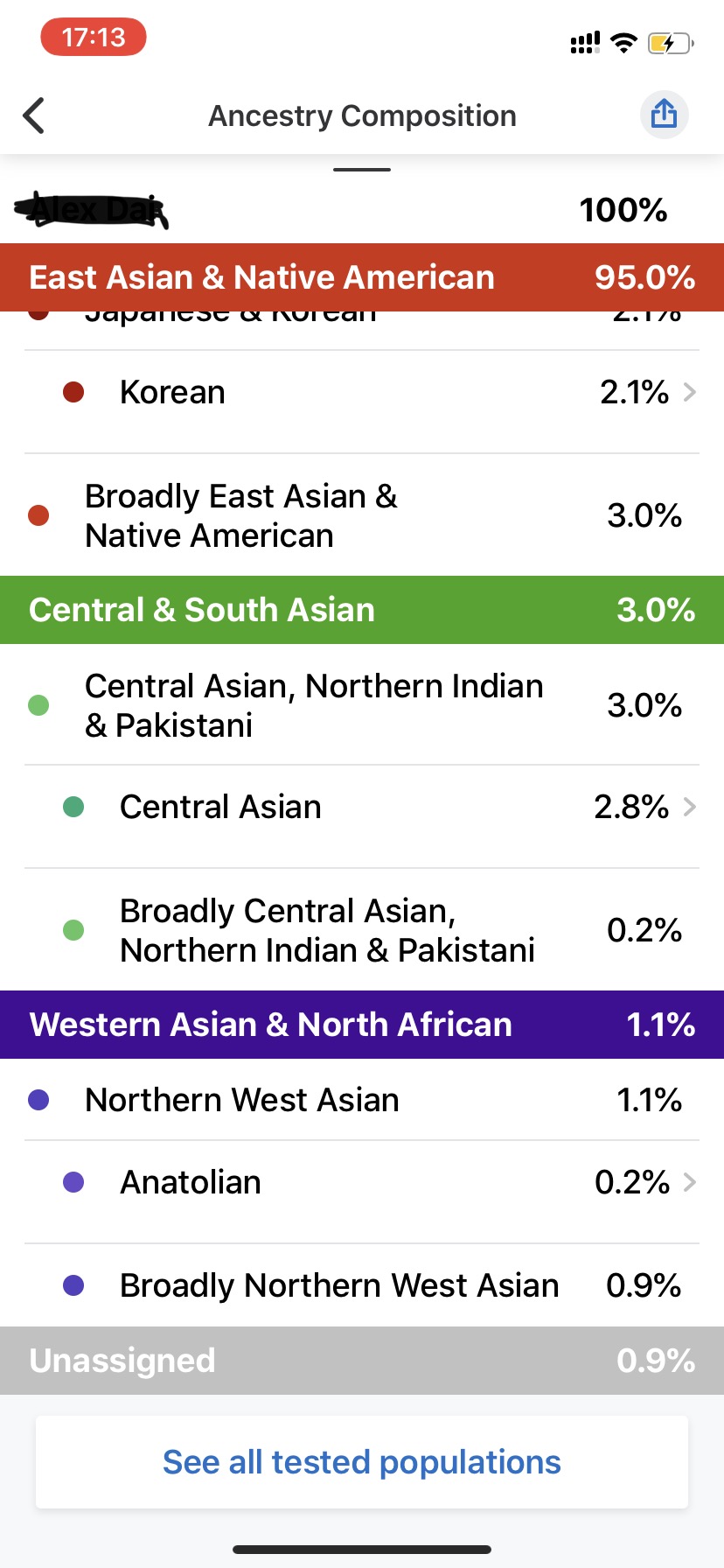Select Western Asian & North African header
The height and width of the screenshot is (1568, 724).
pos(362,1025)
